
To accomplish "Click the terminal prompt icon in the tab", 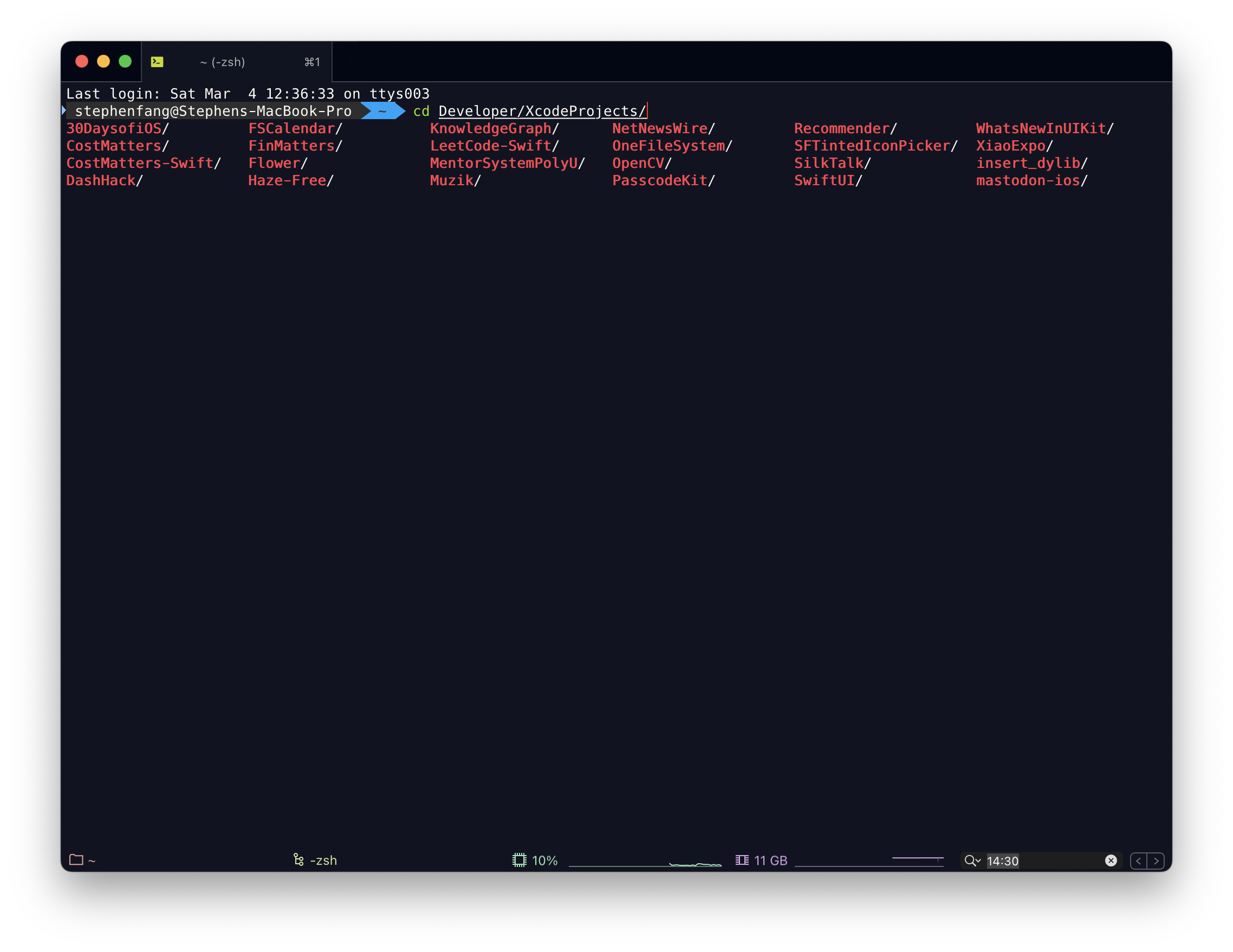I will click(x=157, y=62).
